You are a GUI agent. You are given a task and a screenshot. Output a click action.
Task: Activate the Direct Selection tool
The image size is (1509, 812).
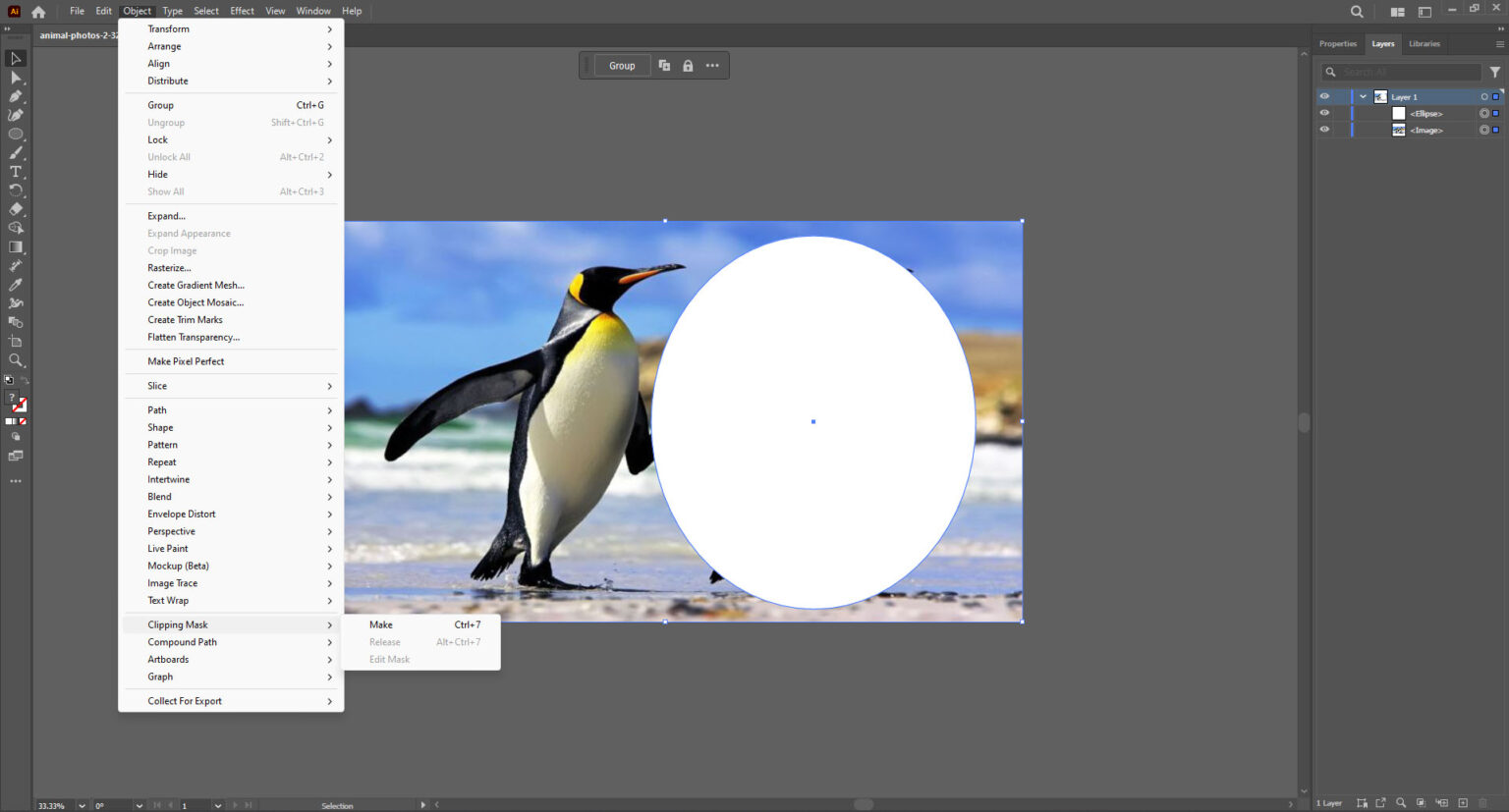tap(16, 78)
